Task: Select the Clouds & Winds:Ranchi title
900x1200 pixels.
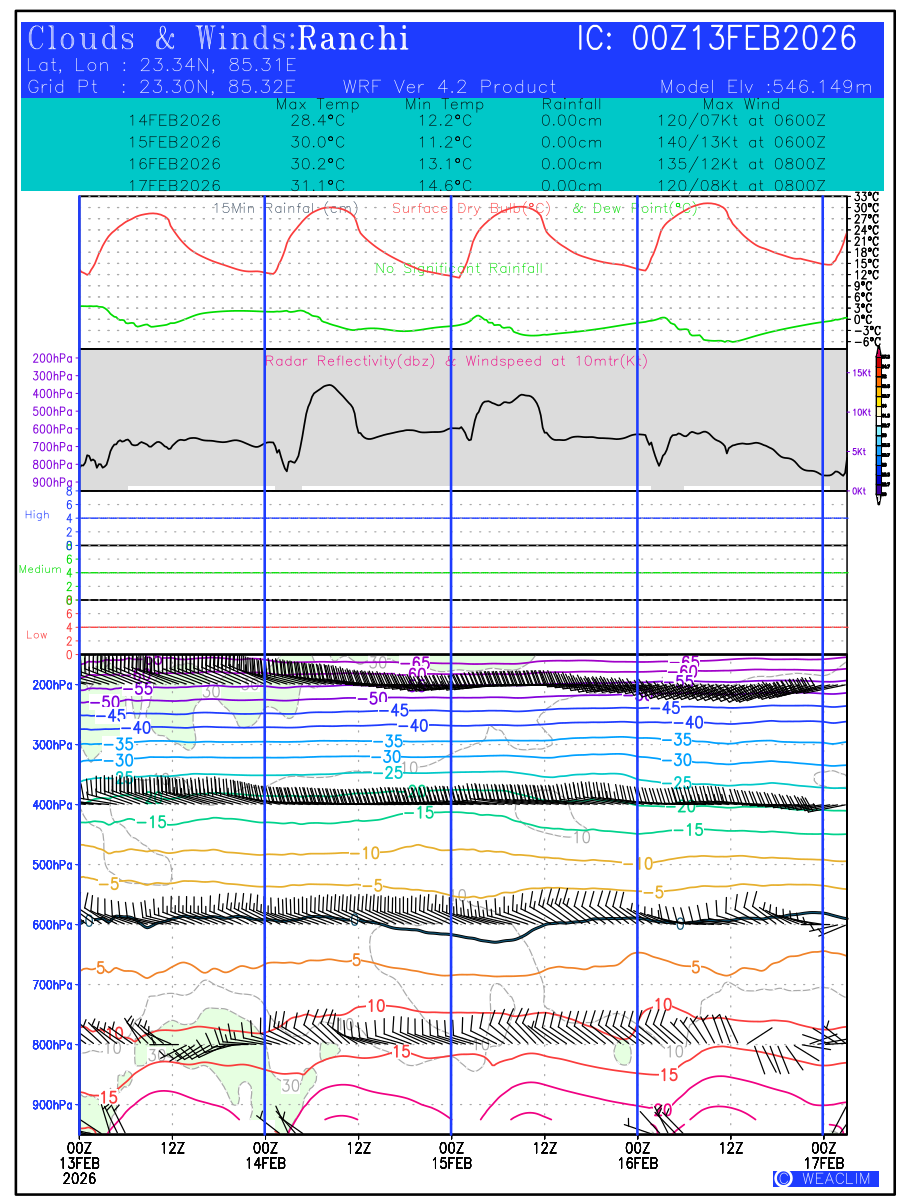Action: click(x=219, y=39)
